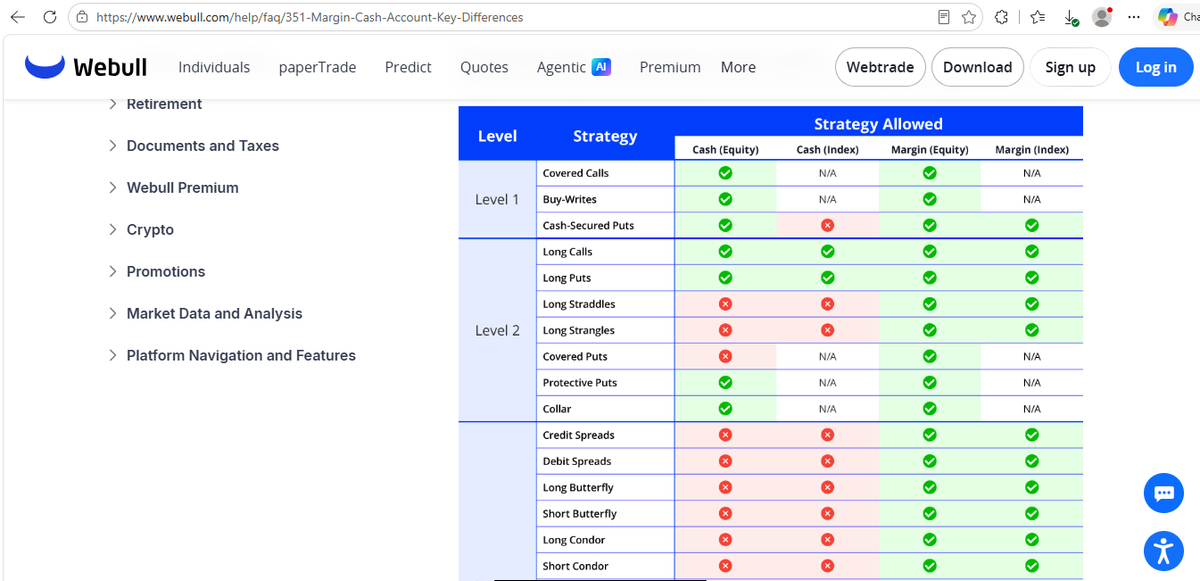Open the More nav menu

[x=738, y=67]
